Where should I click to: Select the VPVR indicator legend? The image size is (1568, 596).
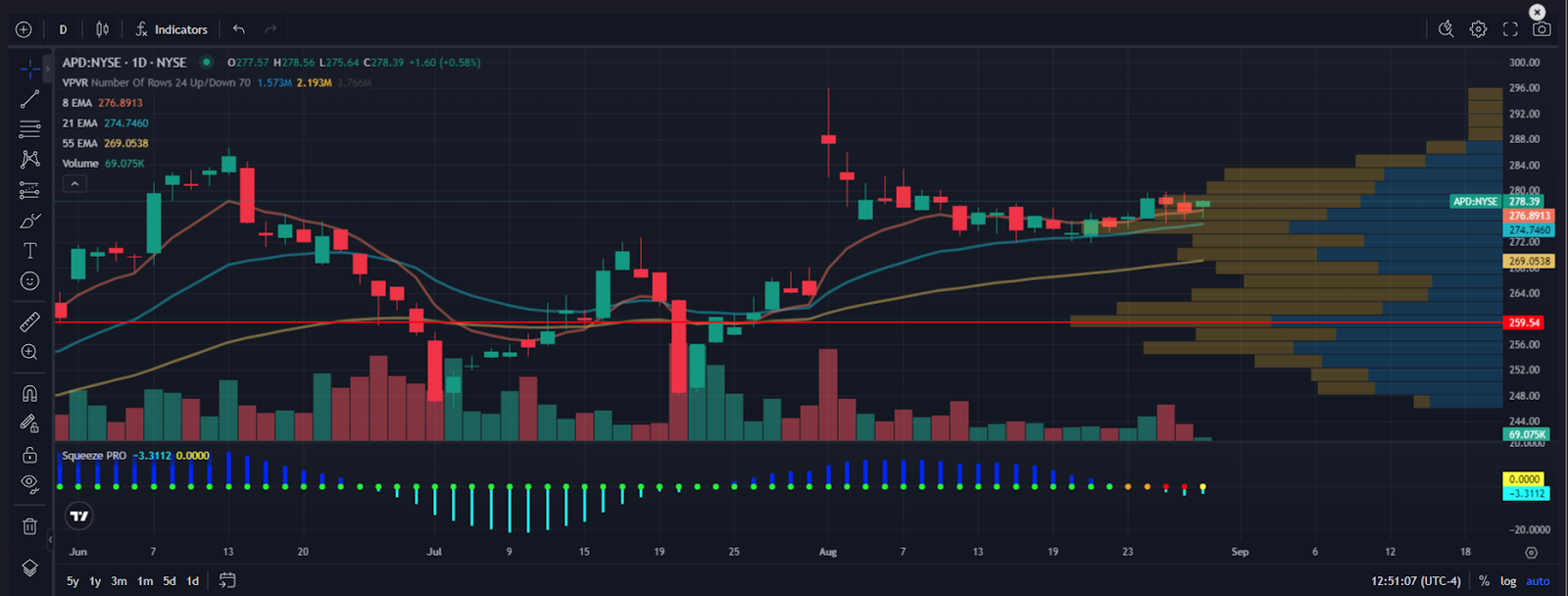coord(157,82)
